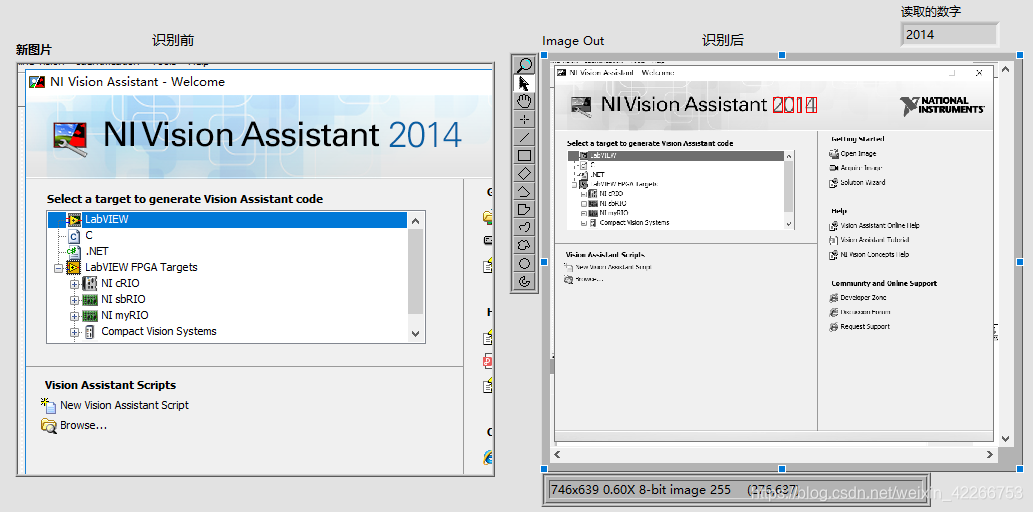Open NI Vision Concepts Help in Image Out
This screenshot has width=1033, height=512.
point(875,254)
